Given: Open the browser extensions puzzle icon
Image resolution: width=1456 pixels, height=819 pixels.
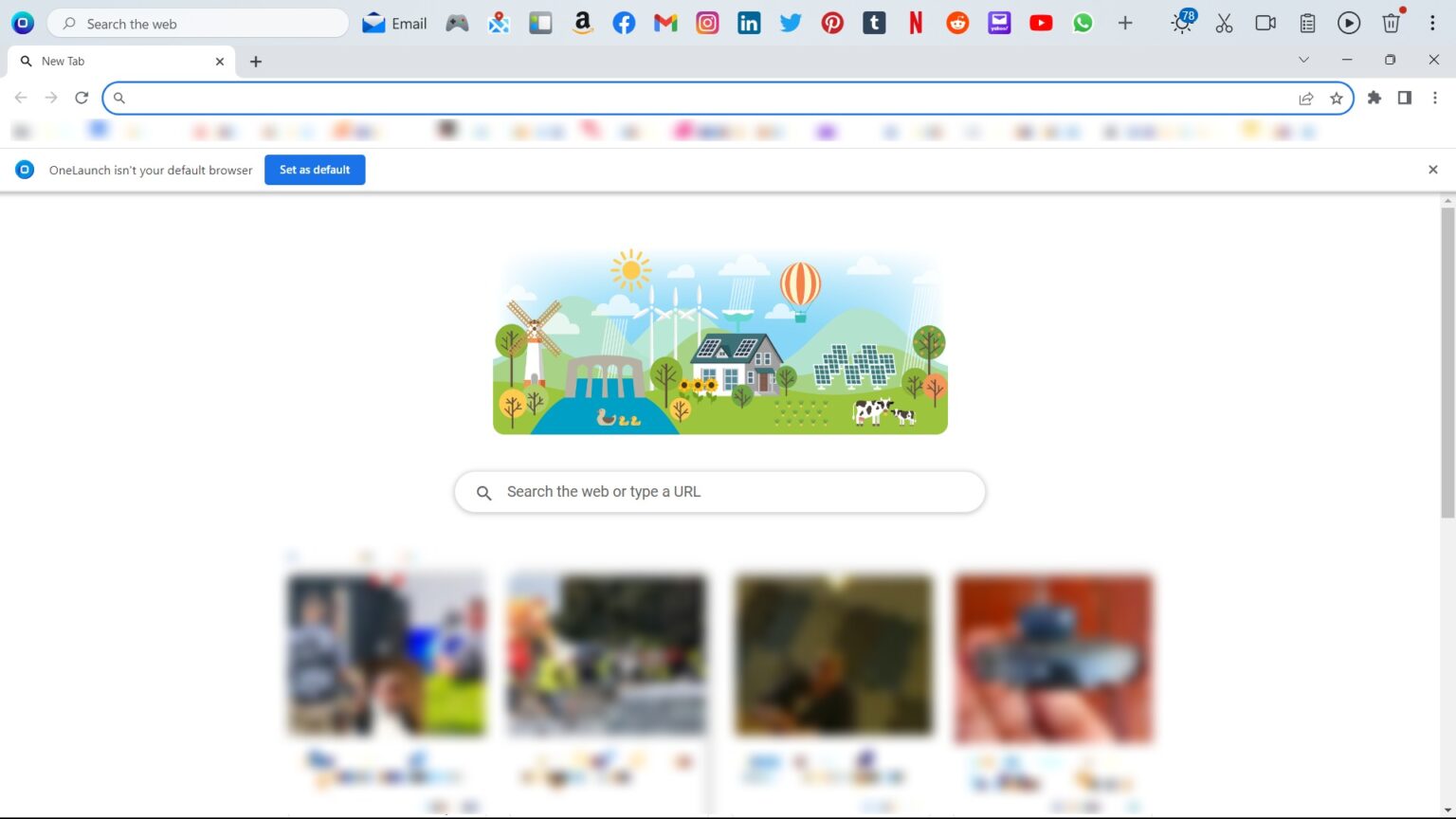Looking at the screenshot, I should click(1374, 98).
